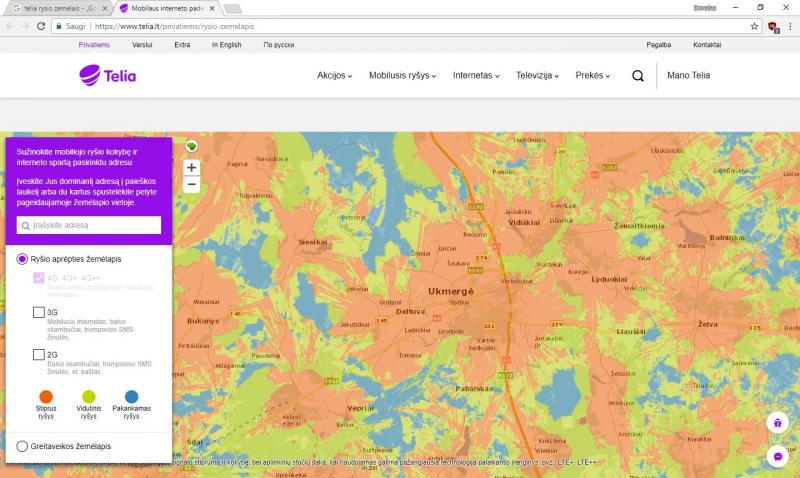Click the green map layer icon
The image size is (800, 478).
(x=191, y=146)
